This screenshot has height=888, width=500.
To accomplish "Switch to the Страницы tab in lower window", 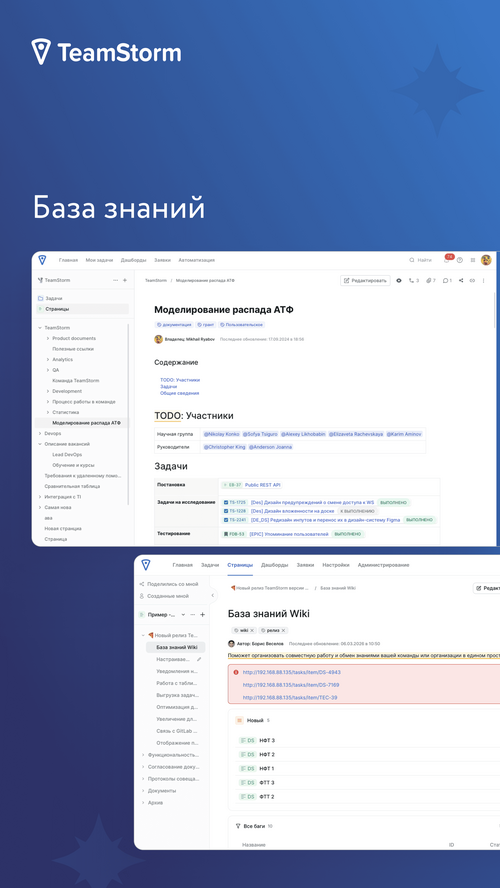I will pyautogui.click(x=240, y=565).
